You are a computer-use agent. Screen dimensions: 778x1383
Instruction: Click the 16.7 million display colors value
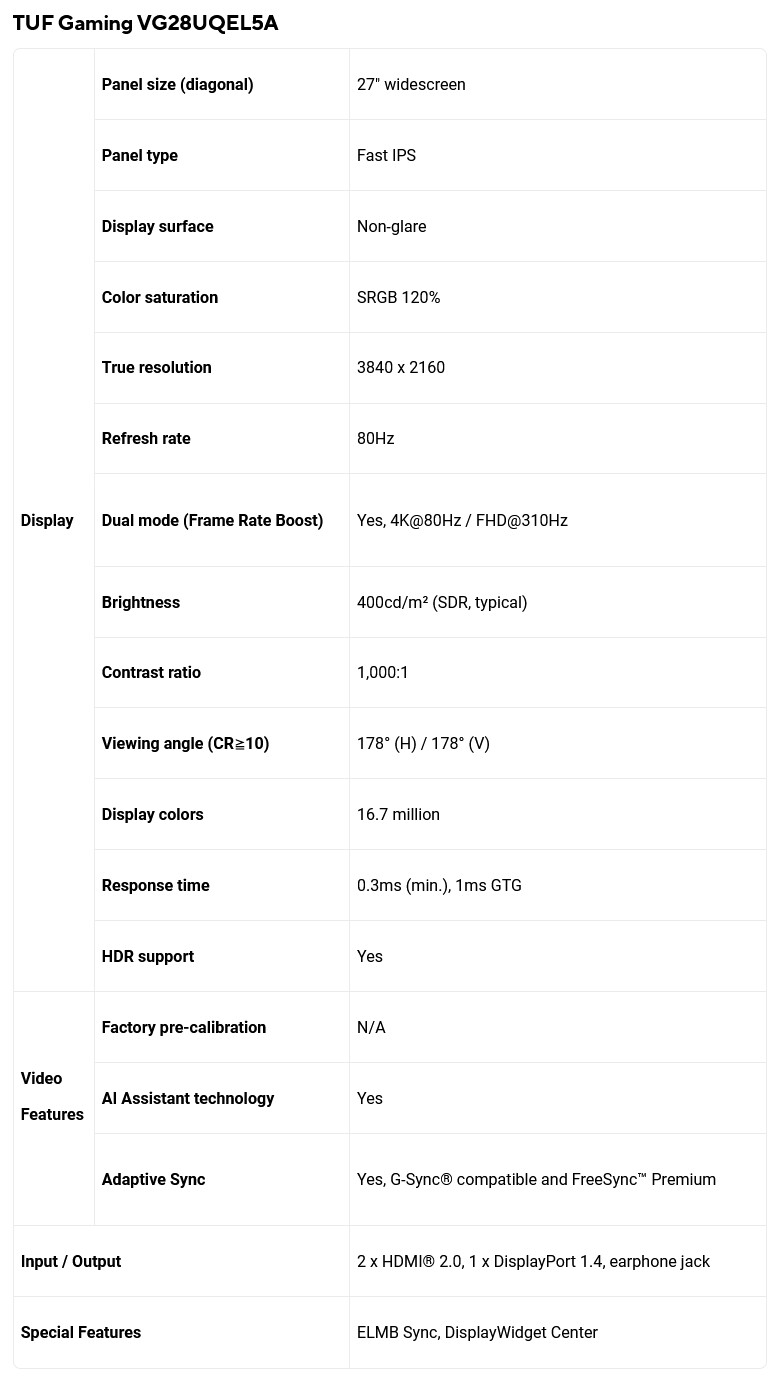398,815
